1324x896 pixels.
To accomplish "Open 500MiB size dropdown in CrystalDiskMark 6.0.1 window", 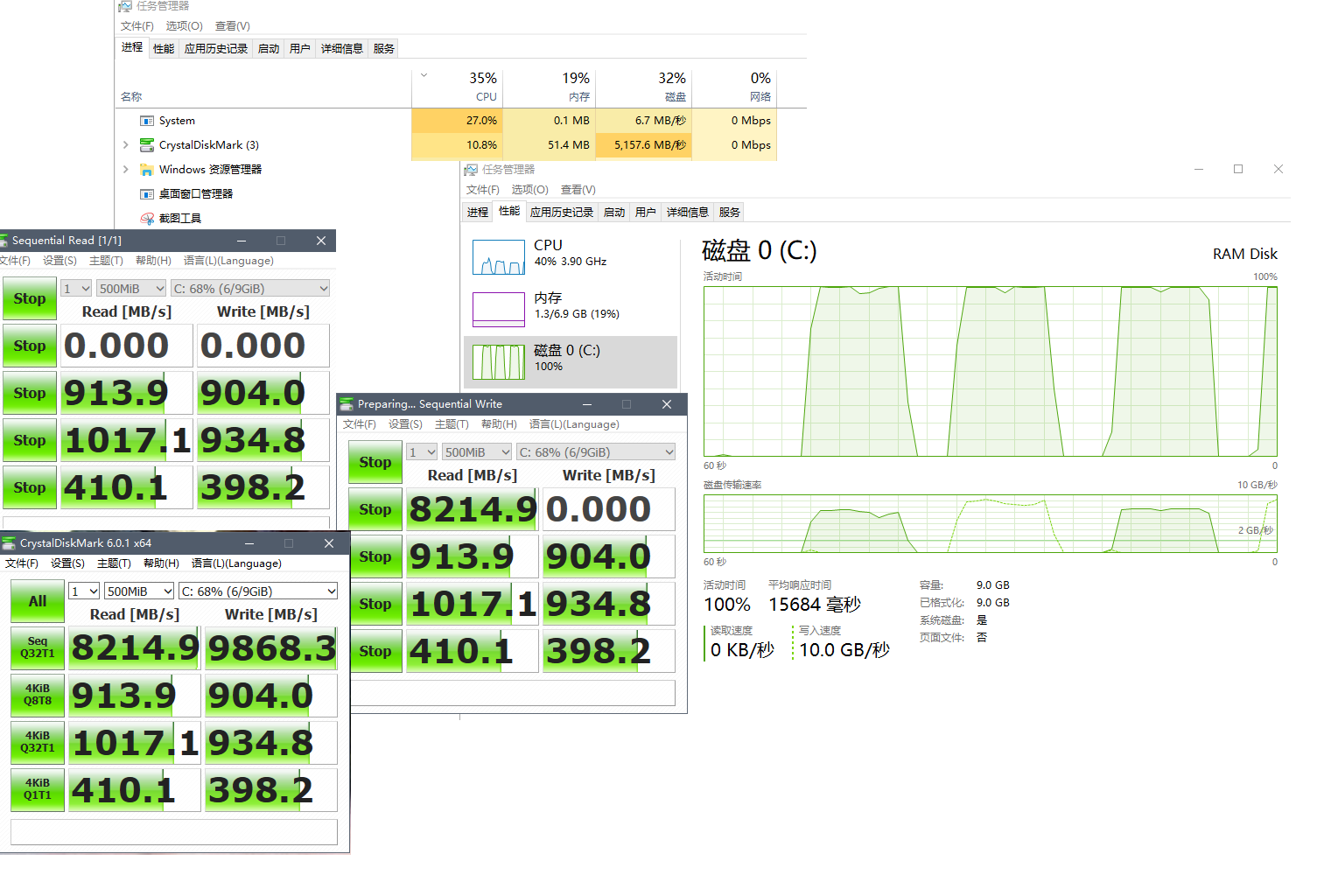I will [x=139, y=591].
